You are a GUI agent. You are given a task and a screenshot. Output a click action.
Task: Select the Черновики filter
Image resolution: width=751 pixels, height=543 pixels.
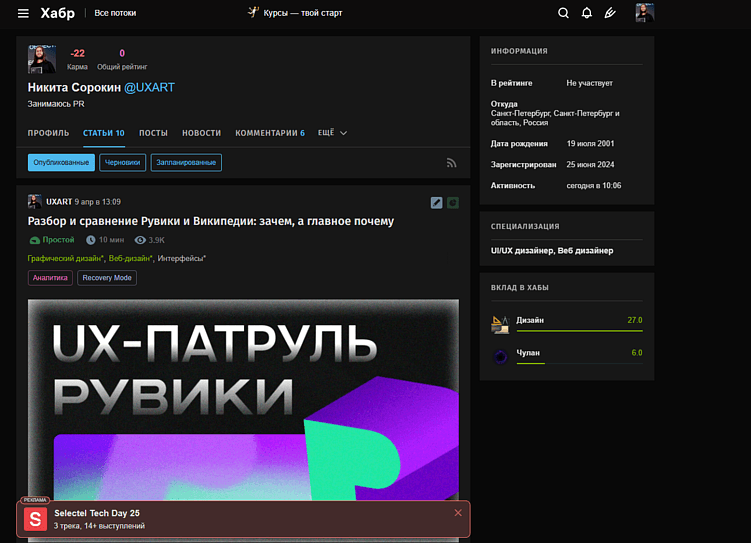123,163
